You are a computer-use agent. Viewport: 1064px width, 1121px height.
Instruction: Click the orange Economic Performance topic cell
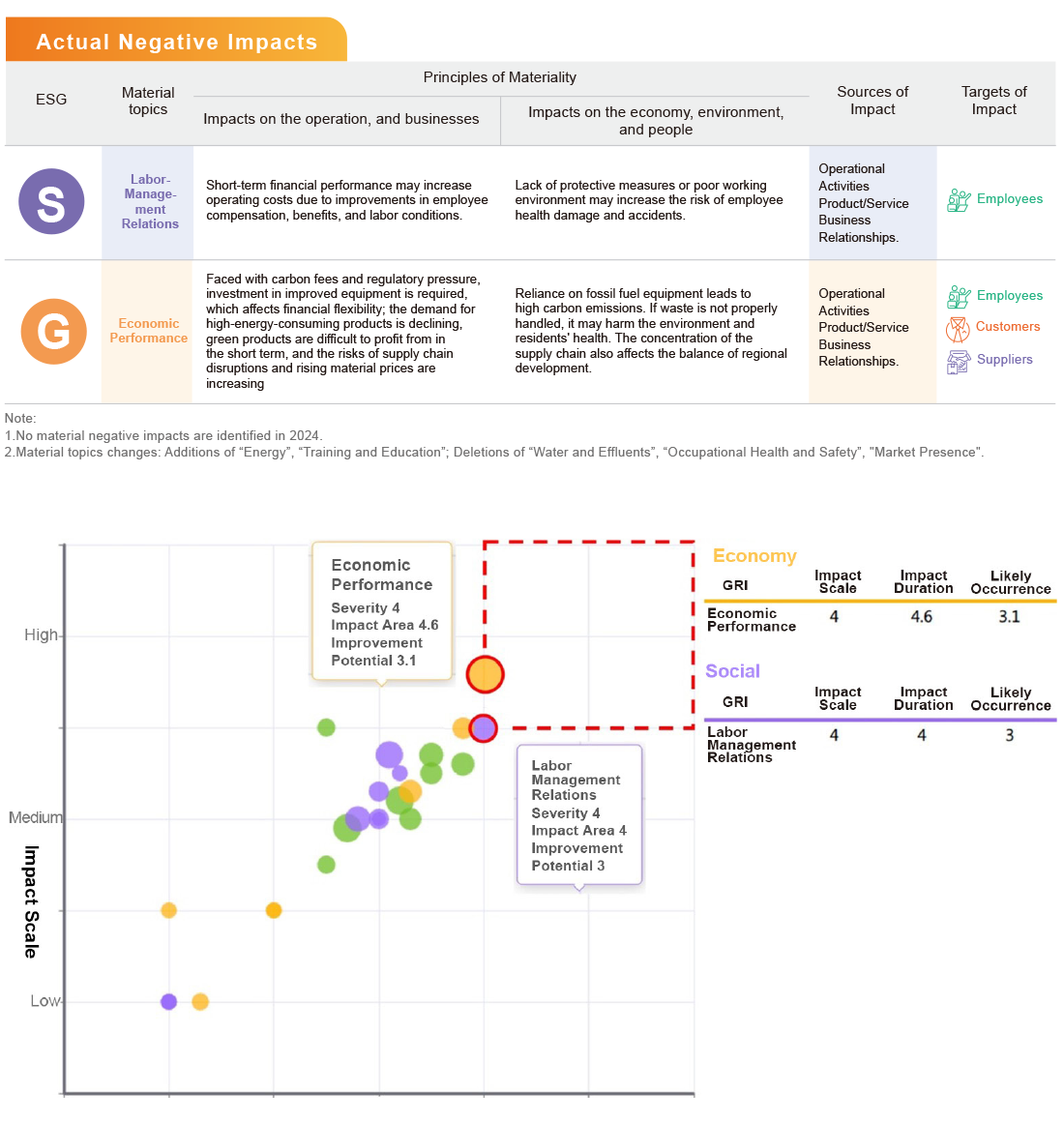click(148, 331)
